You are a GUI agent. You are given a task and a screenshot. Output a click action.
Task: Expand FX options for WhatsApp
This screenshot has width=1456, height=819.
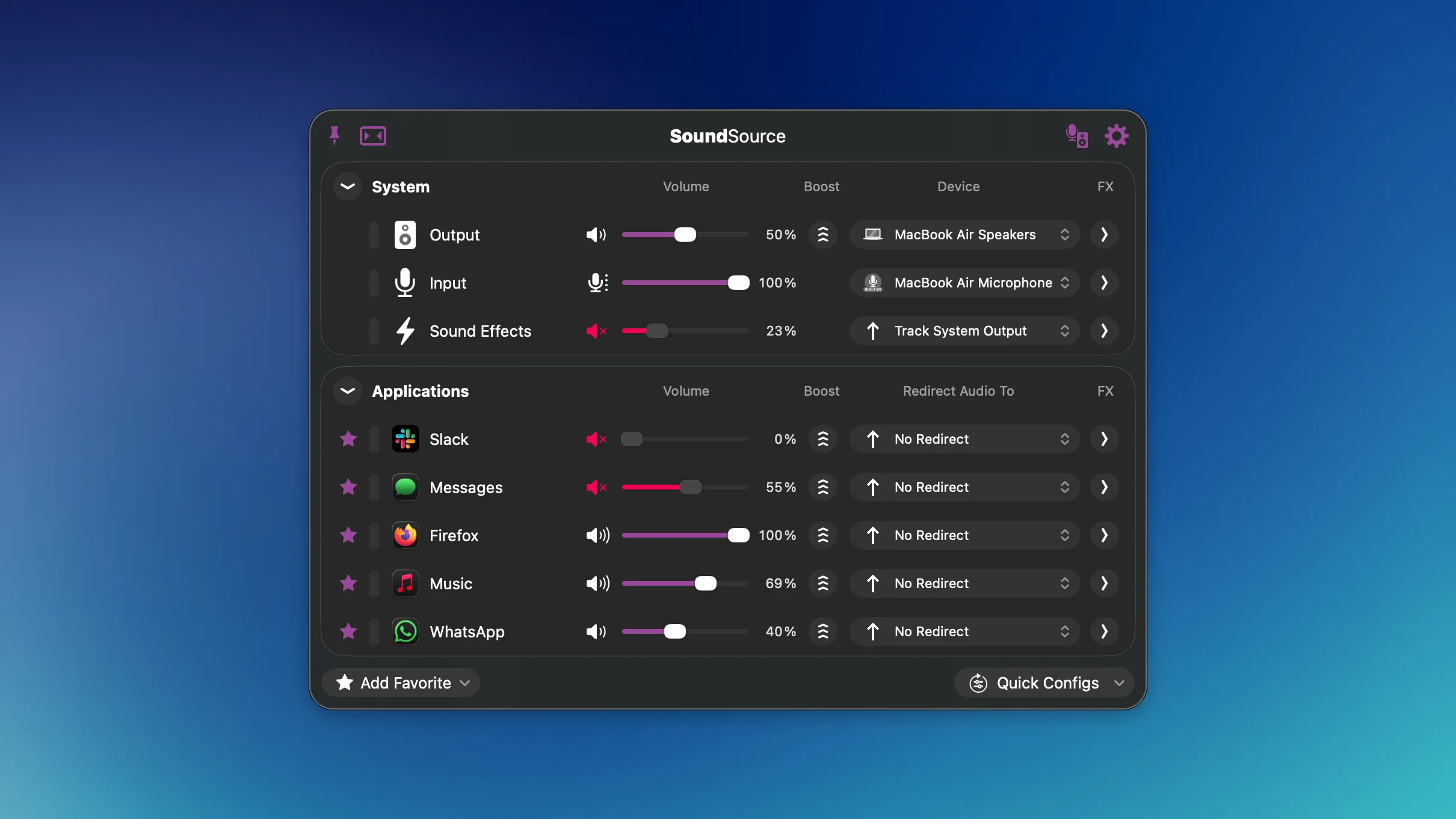pyautogui.click(x=1103, y=631)
